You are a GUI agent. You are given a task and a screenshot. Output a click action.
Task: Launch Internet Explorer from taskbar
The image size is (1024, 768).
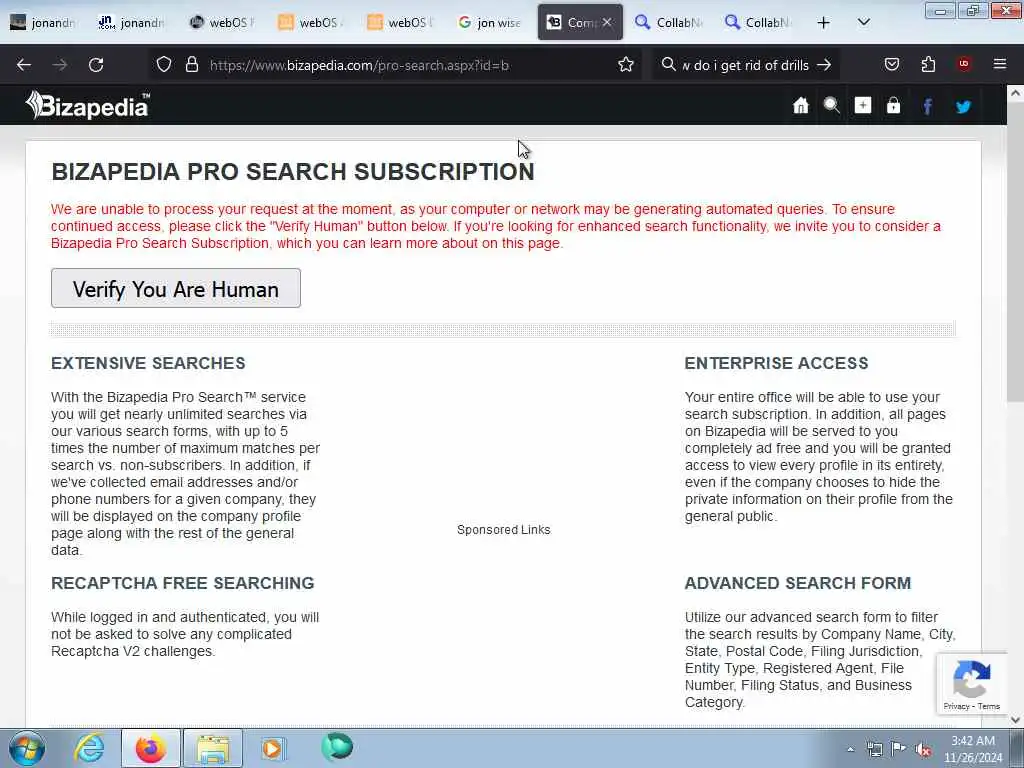[x=89, y=748]
